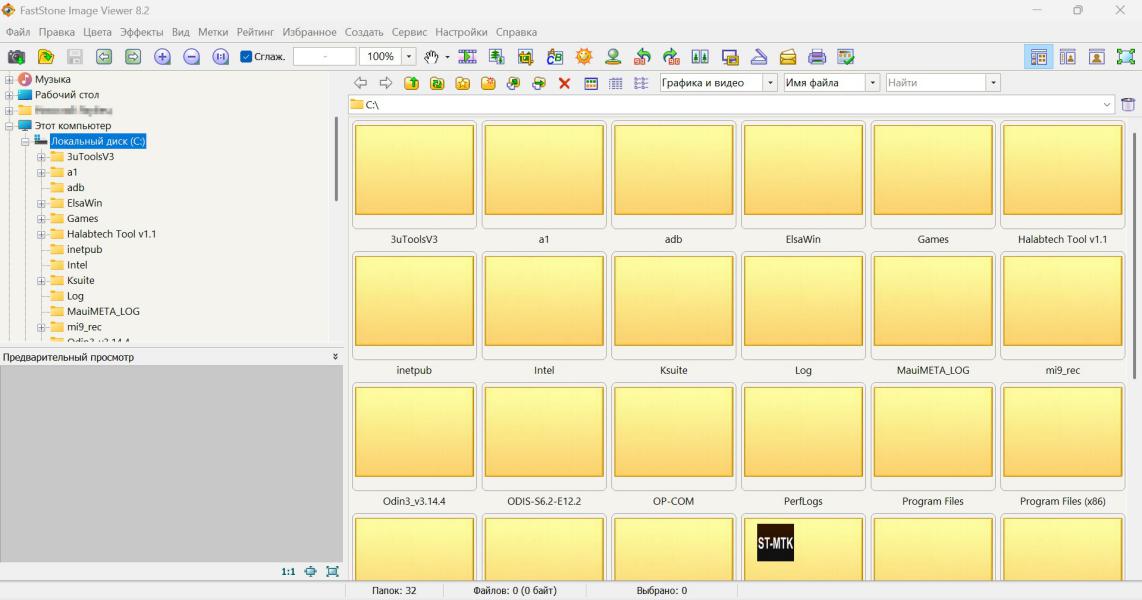The width and height of the screenshot is (1142, 600).
Task: Open the Графика и видео filter dropdown
Action: click(770, 83)
